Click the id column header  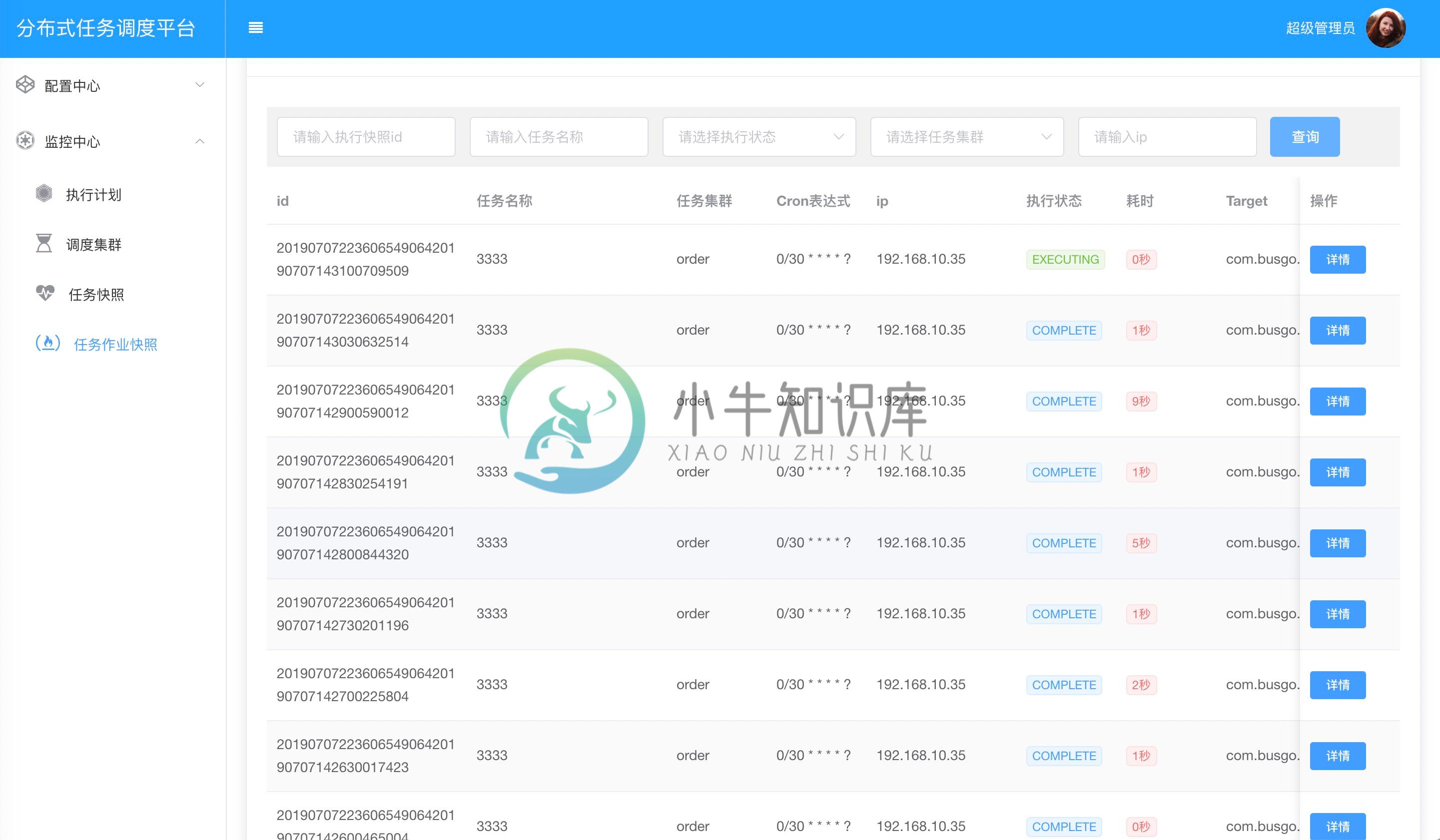tap(282, 201)
